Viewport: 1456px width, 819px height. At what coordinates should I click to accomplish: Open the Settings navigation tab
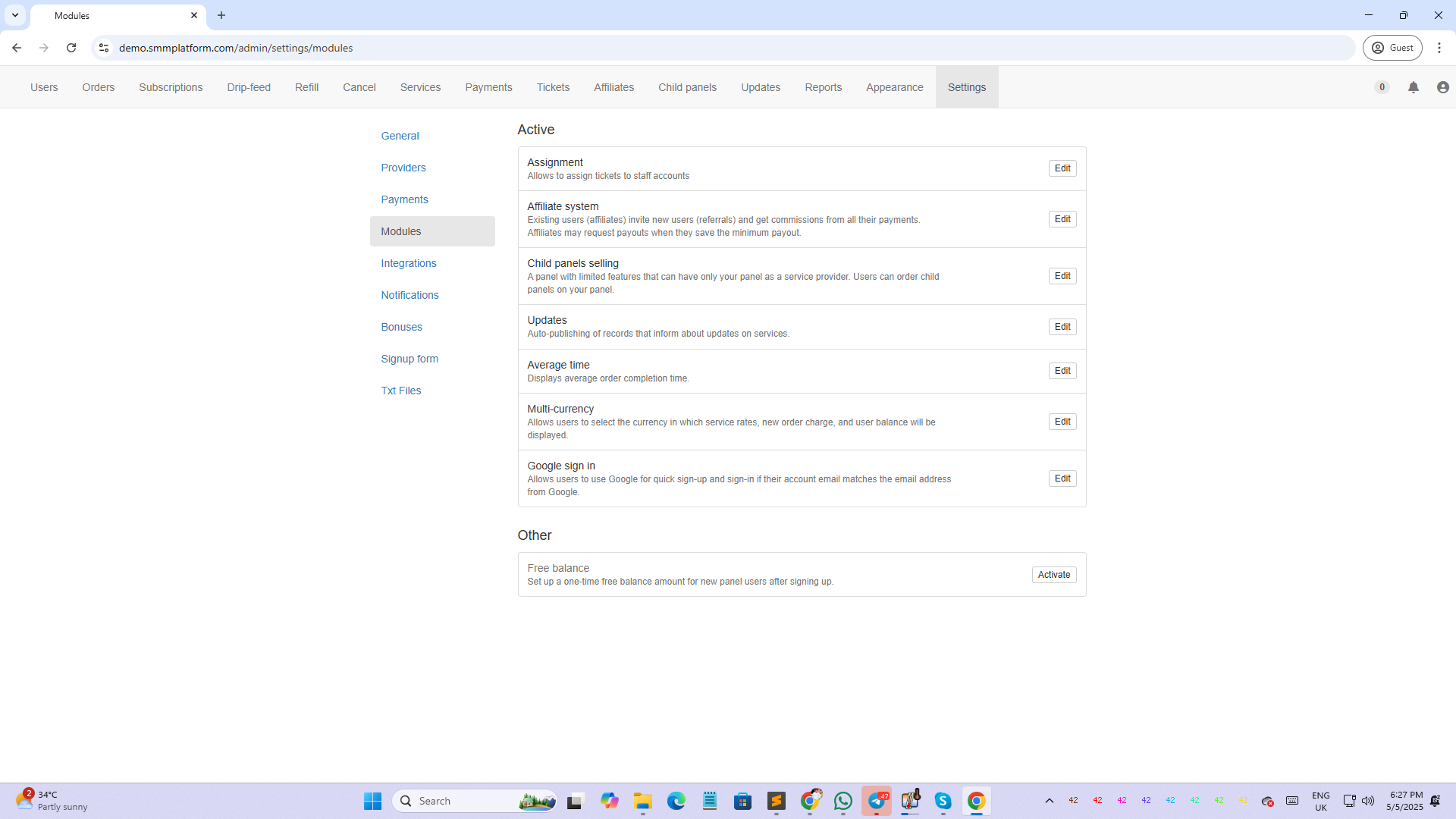(966, 87)
